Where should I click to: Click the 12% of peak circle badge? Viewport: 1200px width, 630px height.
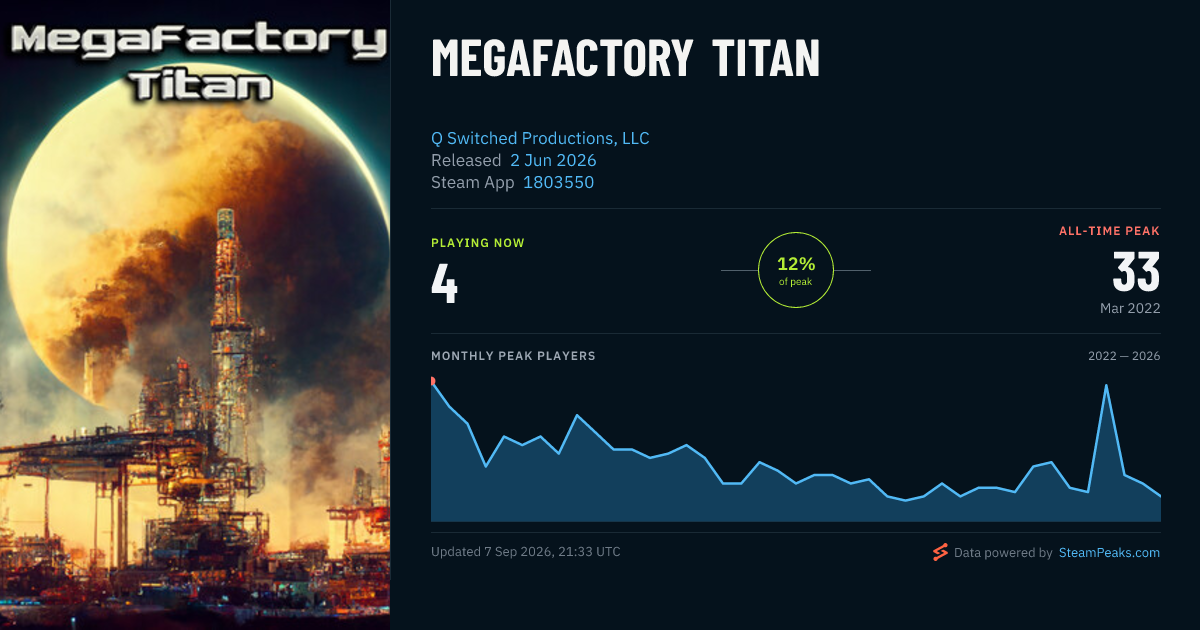[796, 270]
